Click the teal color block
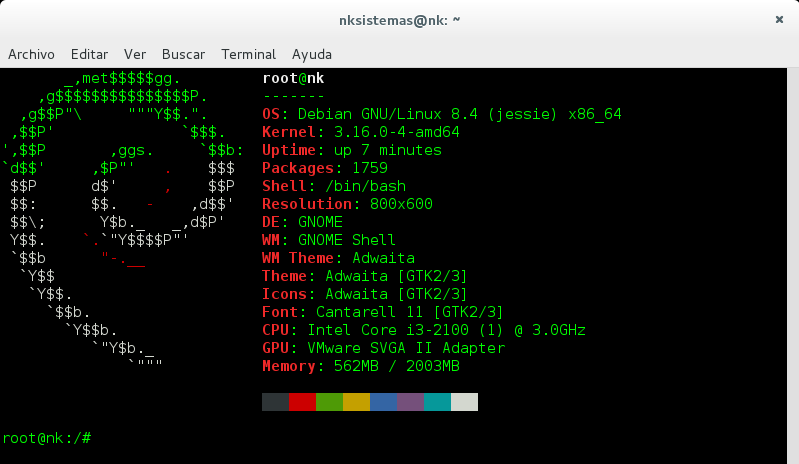This screenshot has height=464, width=799. tap(437, 402)
